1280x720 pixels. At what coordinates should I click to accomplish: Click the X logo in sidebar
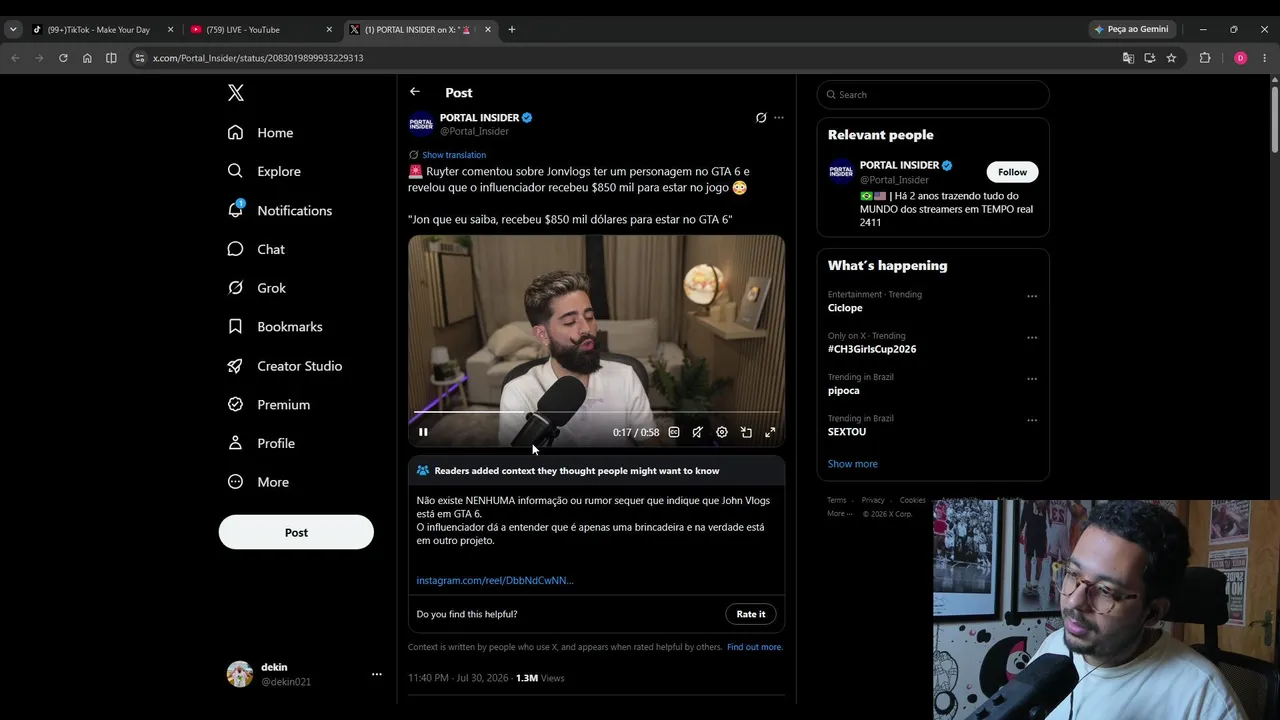click(x=236, y=93)
